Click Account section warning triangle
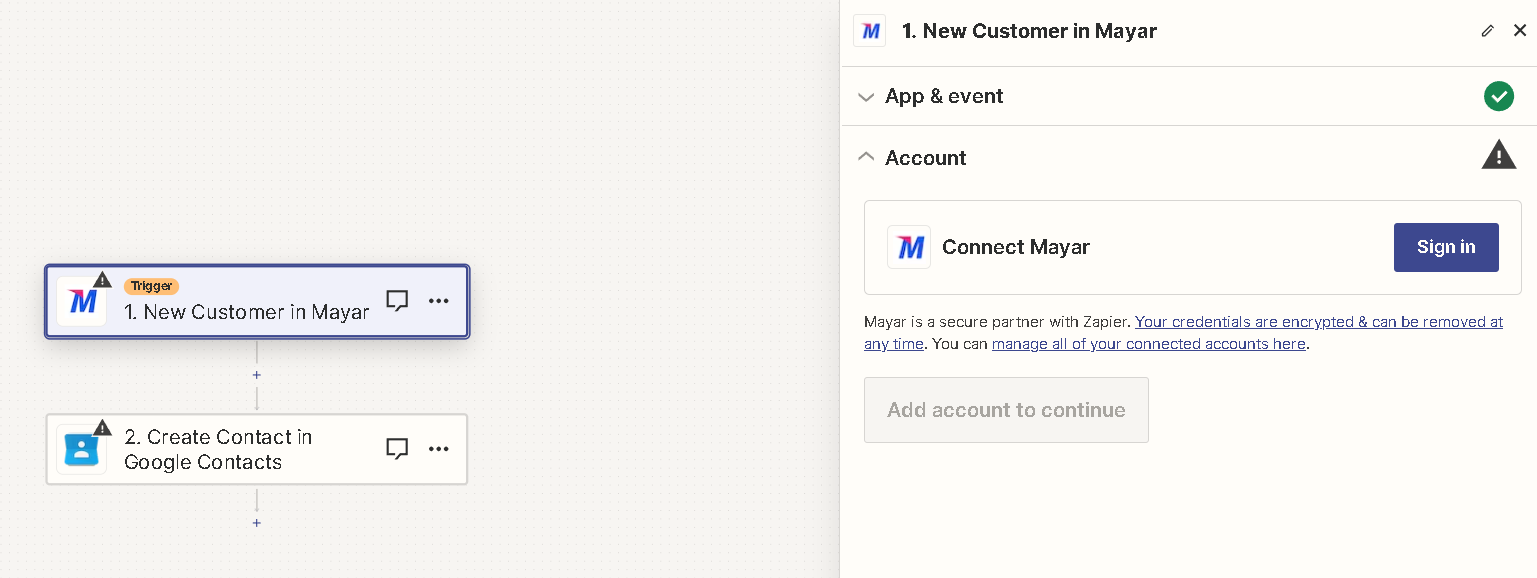Screen dimensions: 1537x578 click(1498, 155)
